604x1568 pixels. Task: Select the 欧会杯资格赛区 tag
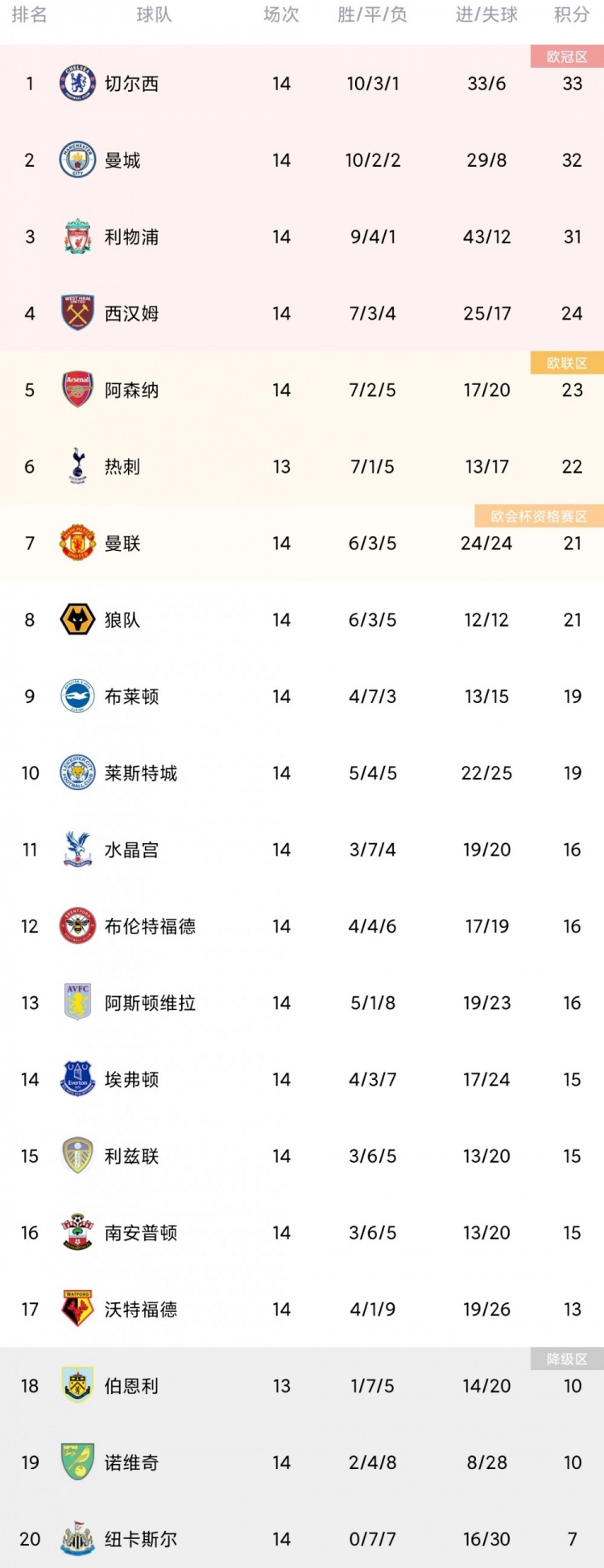539,516
